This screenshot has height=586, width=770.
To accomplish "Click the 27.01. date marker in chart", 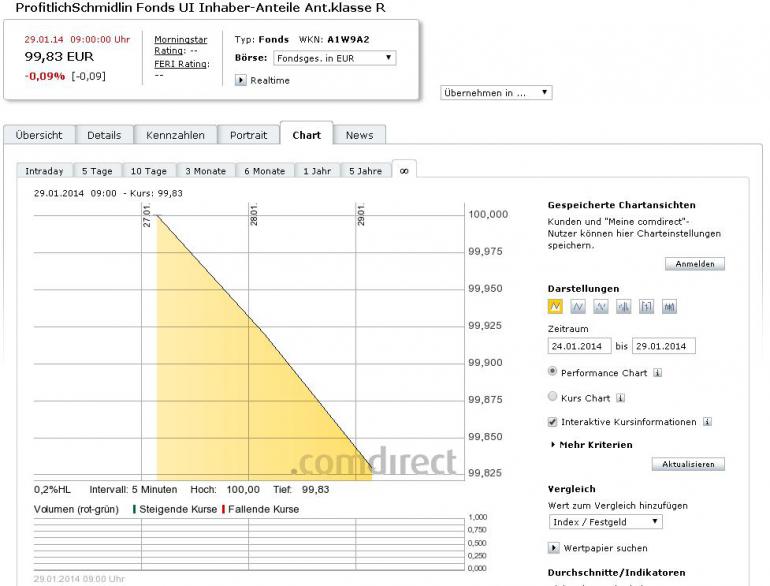I will click(146, 216).
